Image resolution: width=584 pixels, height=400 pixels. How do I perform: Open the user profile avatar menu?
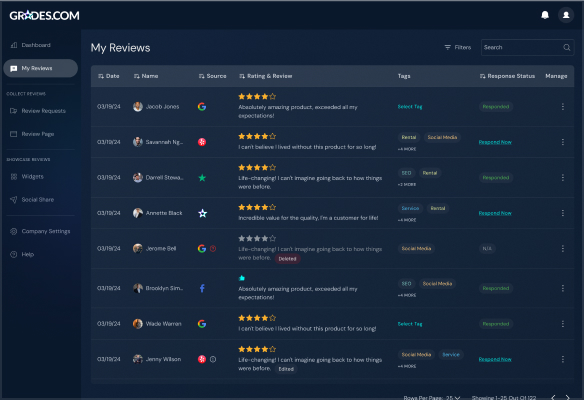pyautogui.click(x=566, y=15)
